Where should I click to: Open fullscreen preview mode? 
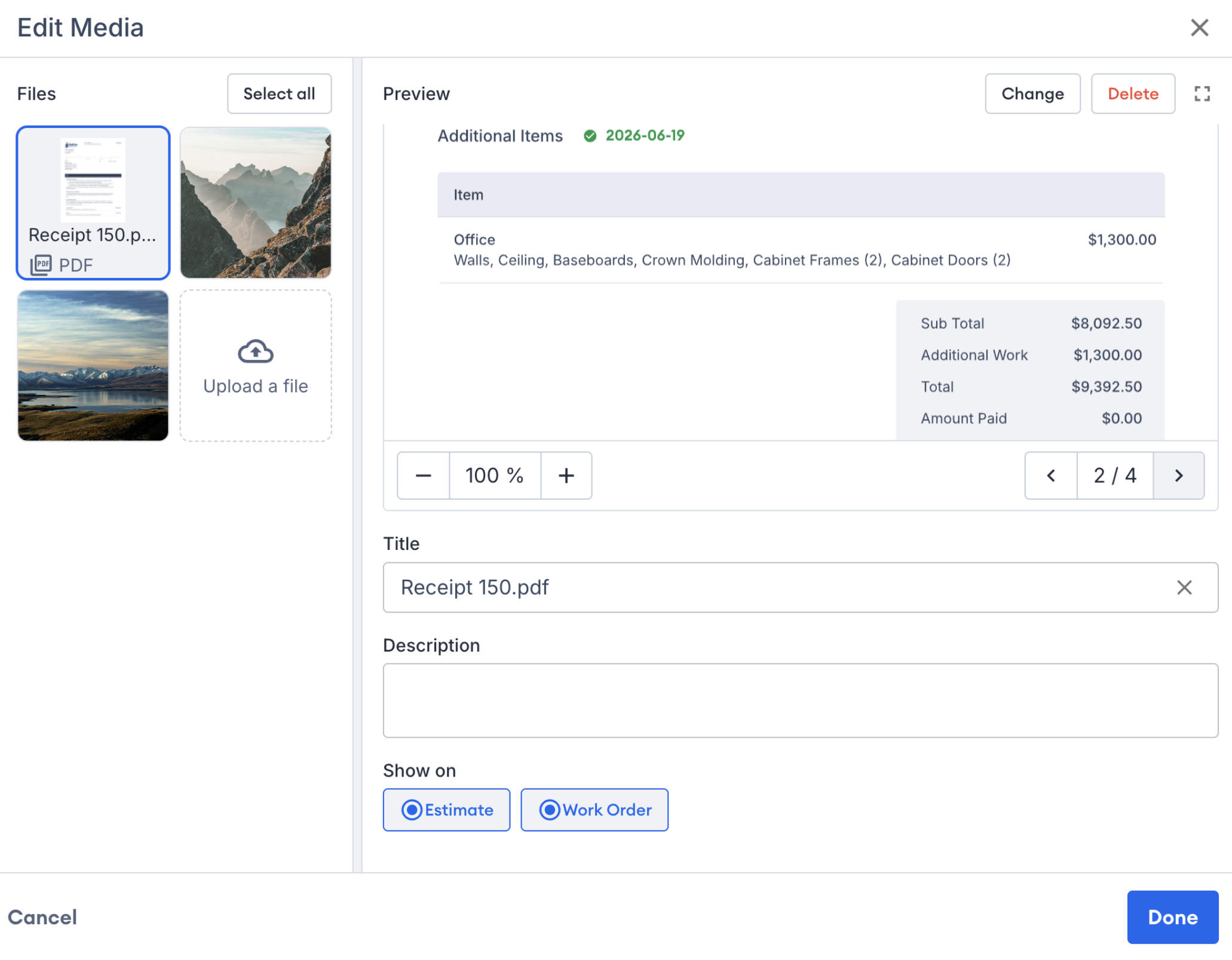(1202, 93)
